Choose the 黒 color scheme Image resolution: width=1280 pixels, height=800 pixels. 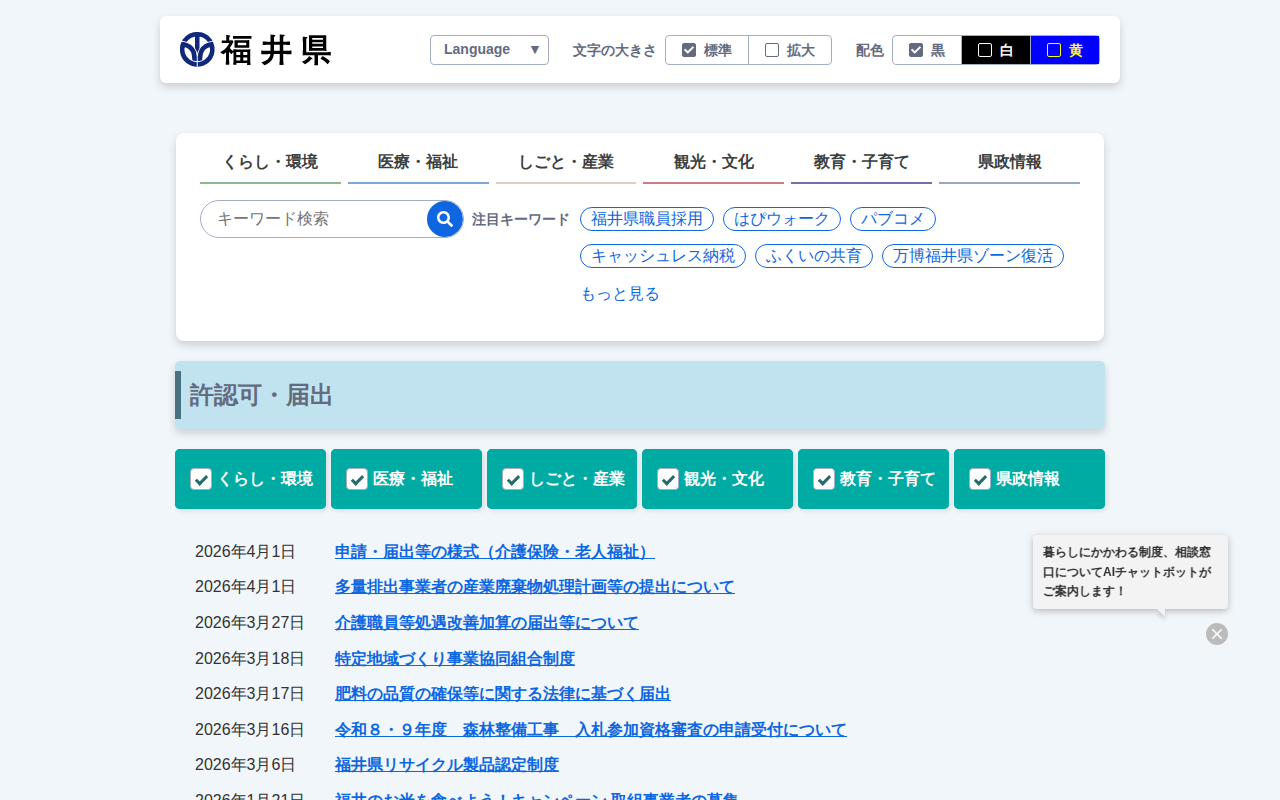tap(927, 50)
